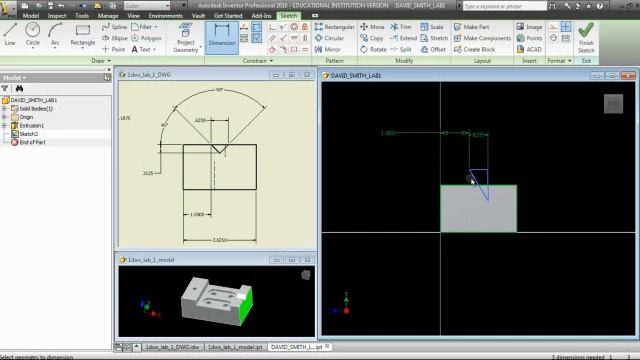Insert an Image

(529, 27)
